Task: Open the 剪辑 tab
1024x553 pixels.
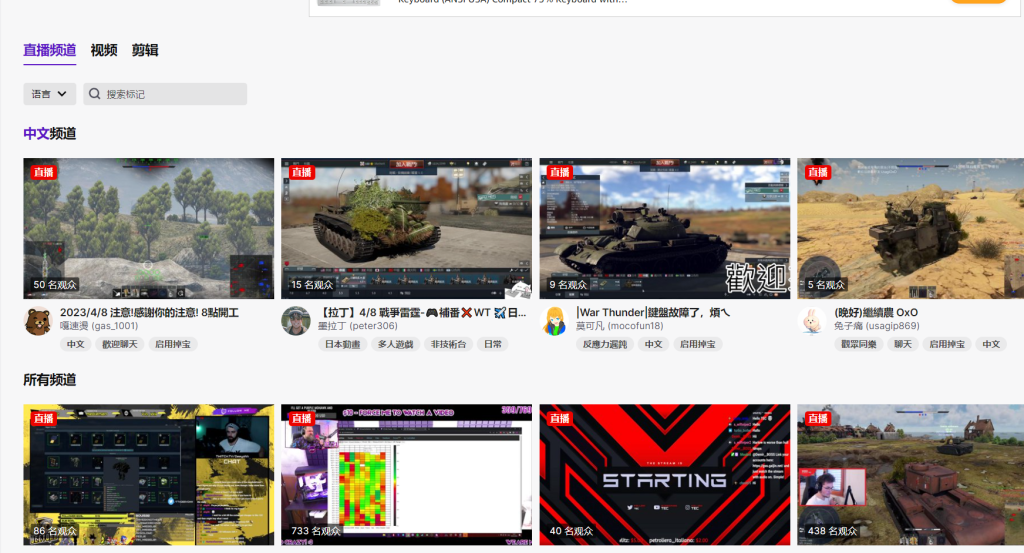Action: tap(145, 50)
